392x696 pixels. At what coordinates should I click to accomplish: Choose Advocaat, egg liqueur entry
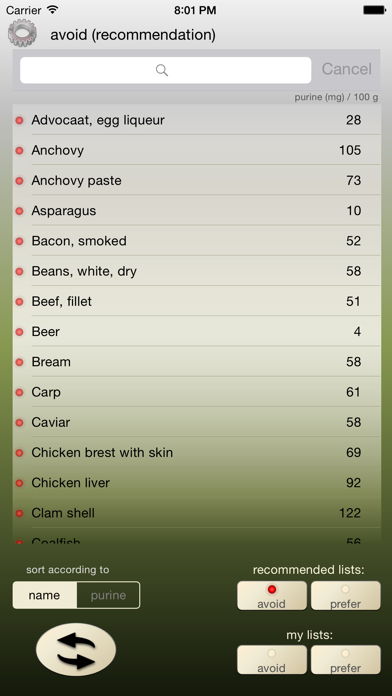pyautogui.click(x=197, y=120)
